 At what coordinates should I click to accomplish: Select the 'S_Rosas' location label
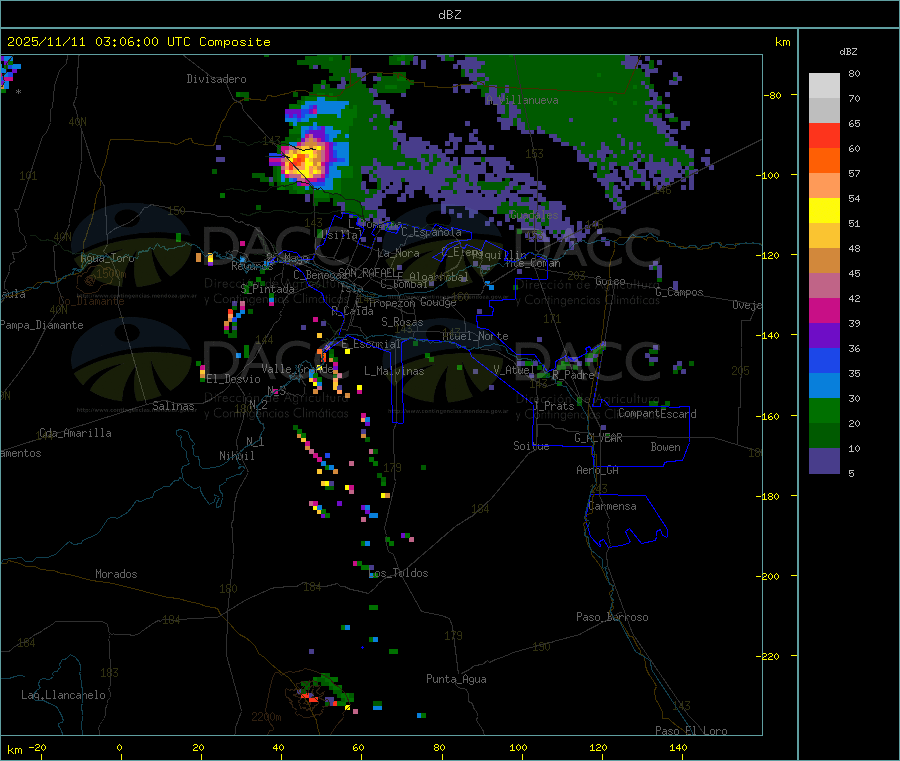point(402,322)
